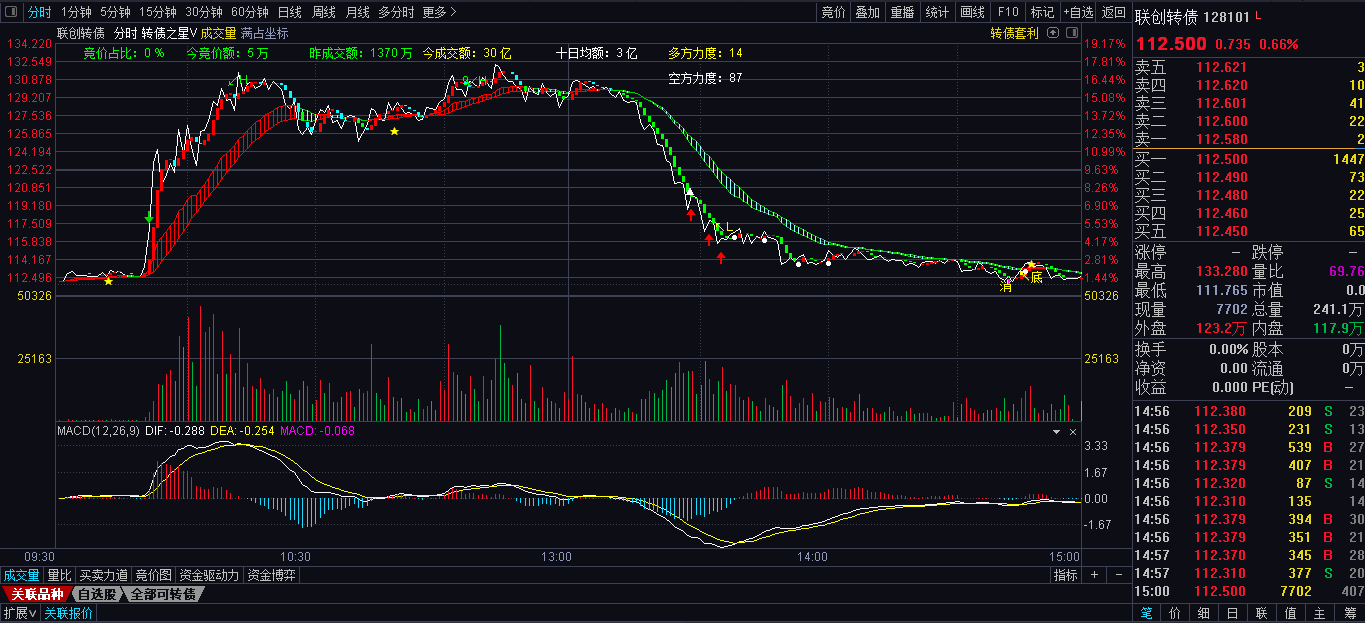The height and width of the screenshot is (623, 1365).
Task: Select the 价 price distribution tab icon
Action: point(1174,613)
